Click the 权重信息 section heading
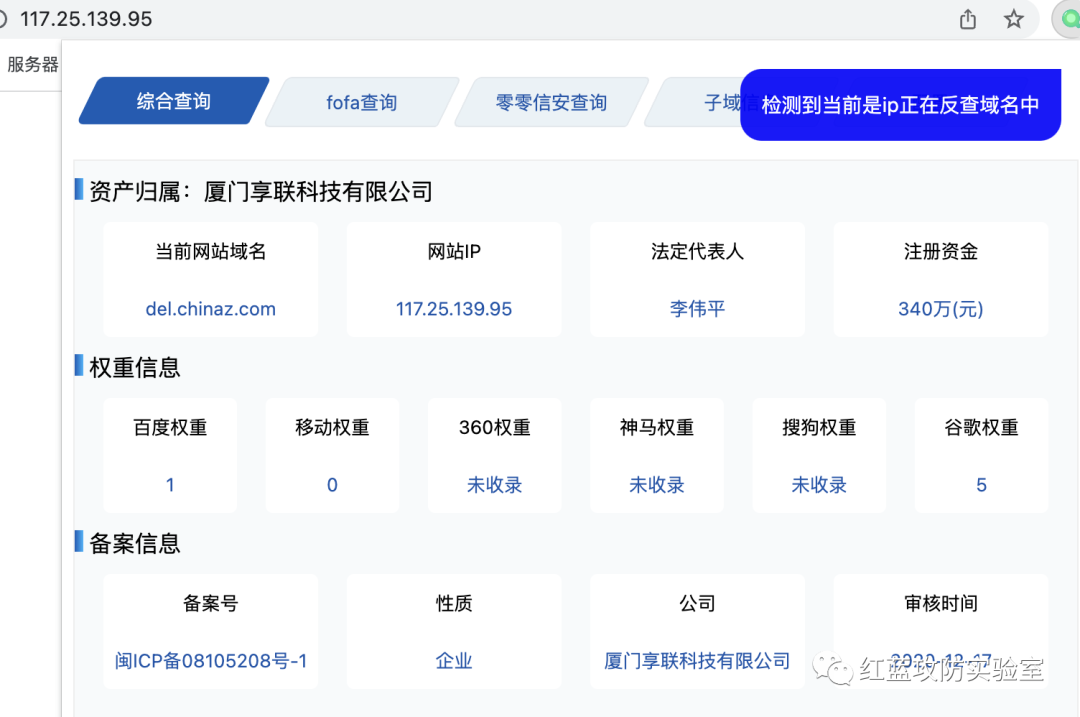Image resolution: width=1080 pixels, height=717 pixels. pos(135,367)
